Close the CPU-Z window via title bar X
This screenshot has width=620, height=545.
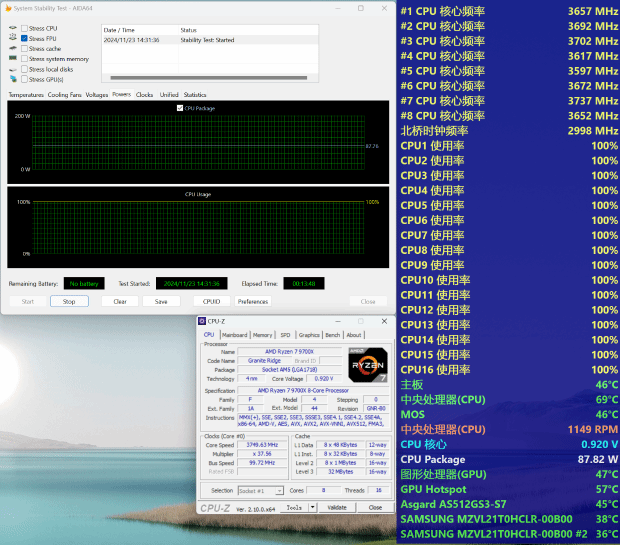[x=384, y=321]
